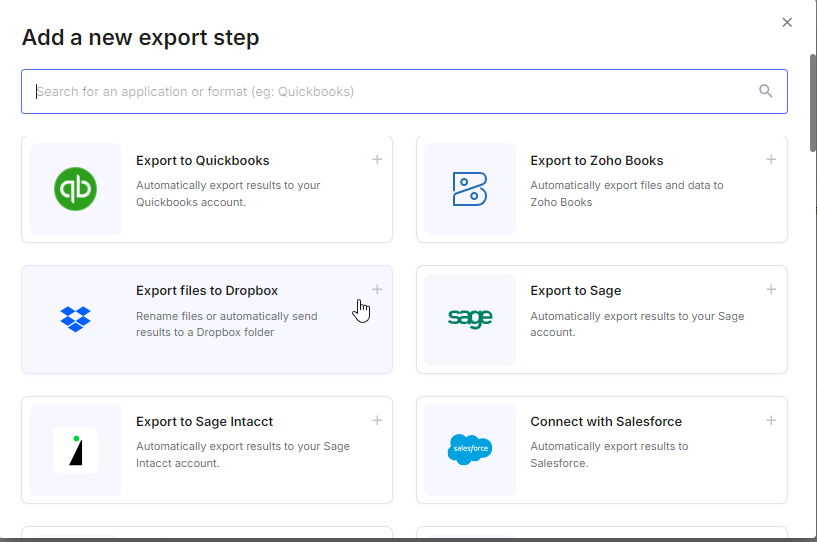Click 'Automatically export results to your Sage Intacct account.' text

(243, 454)
